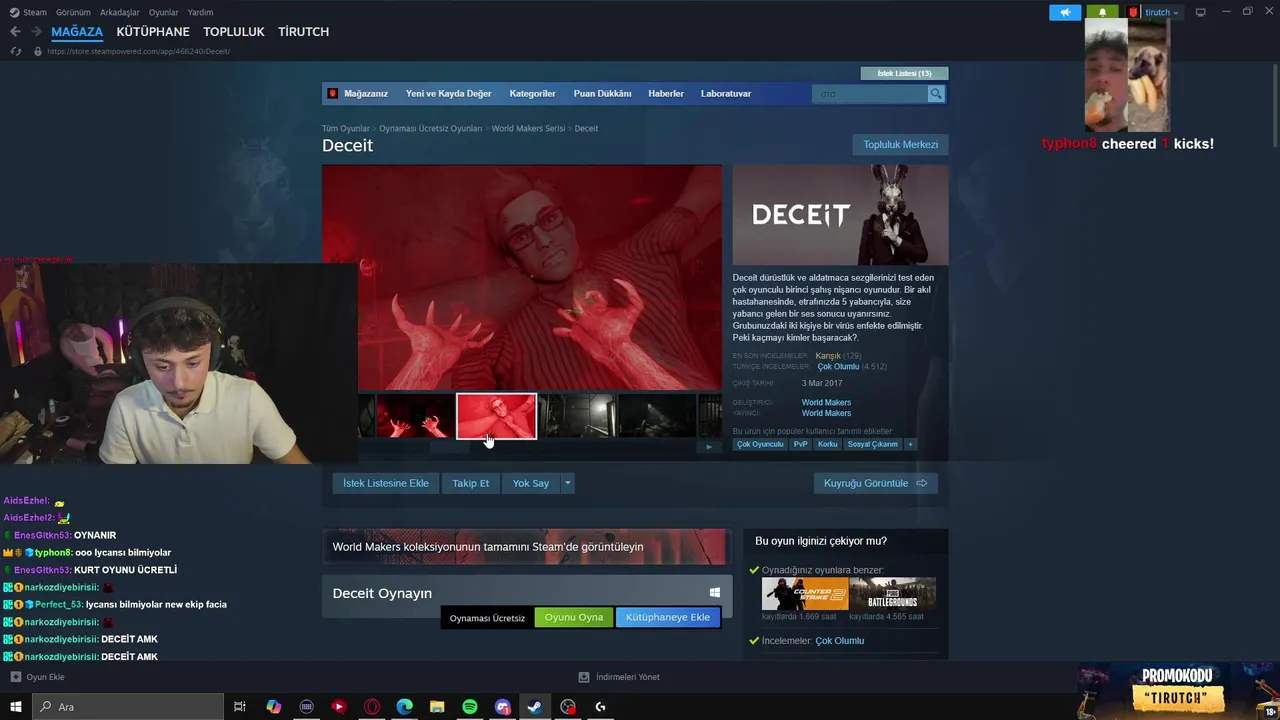Switch to the TOPLULUK tab
Viewport: 1280px width, 720px height.
pos(234,32)
